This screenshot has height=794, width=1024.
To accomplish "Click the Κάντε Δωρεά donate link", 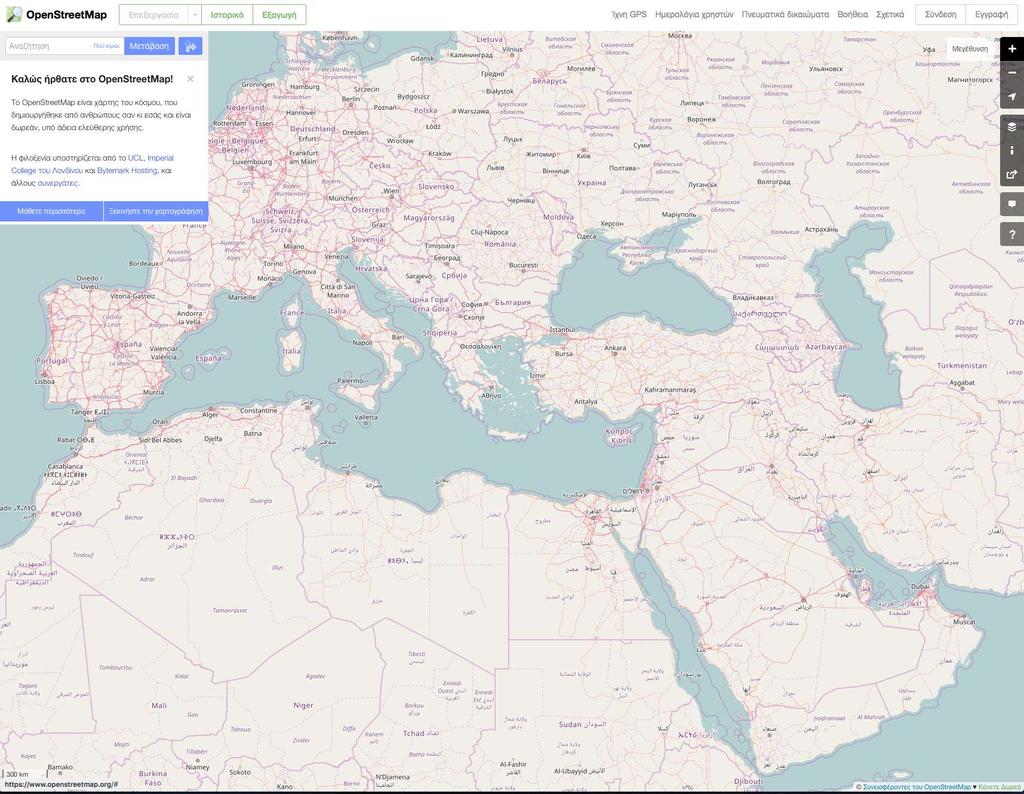I will [x=1000, y=787].
